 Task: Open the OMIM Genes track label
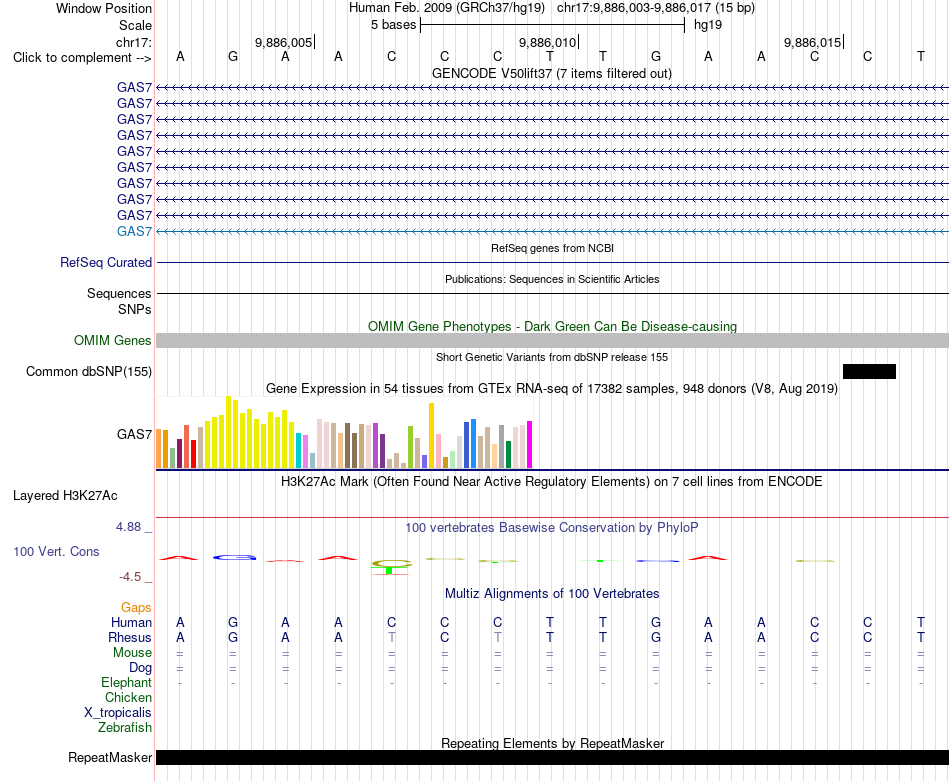(113, 341)
